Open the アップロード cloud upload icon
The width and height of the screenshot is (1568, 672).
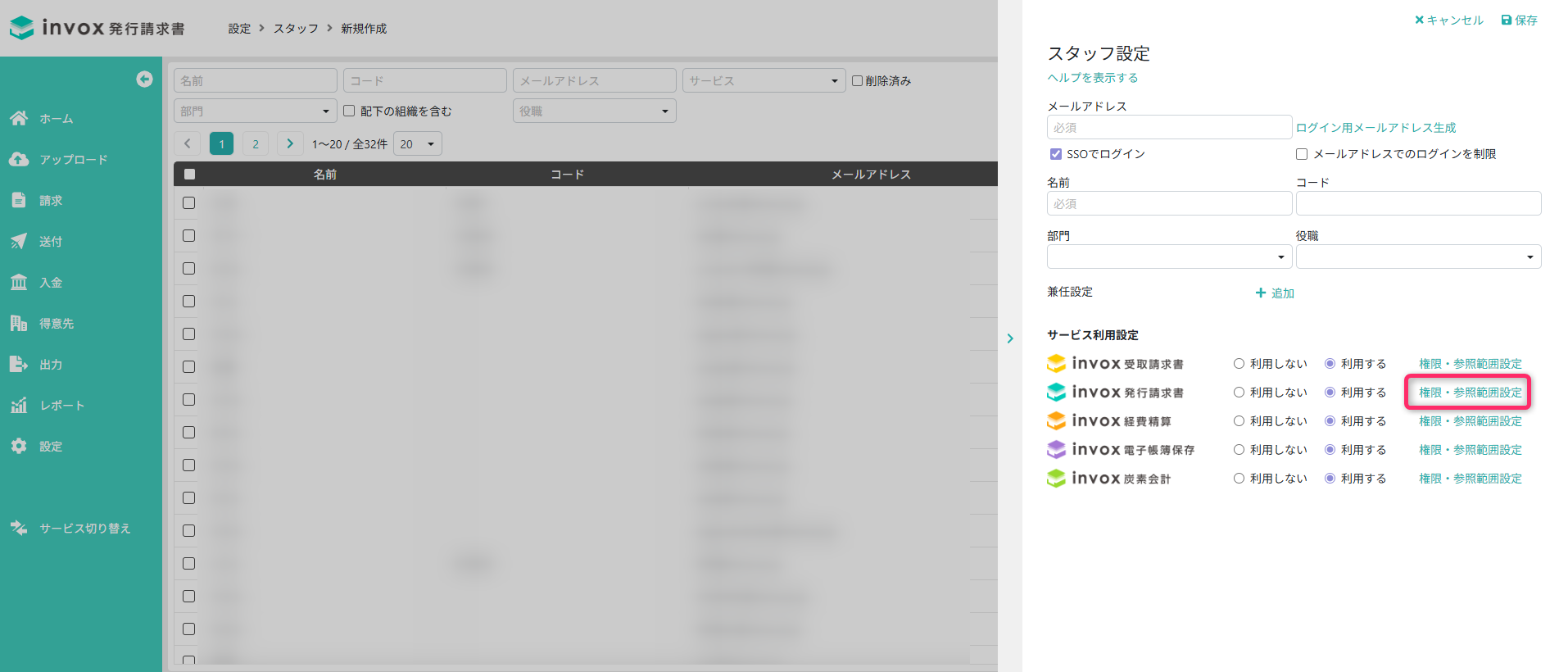(19, 159)
